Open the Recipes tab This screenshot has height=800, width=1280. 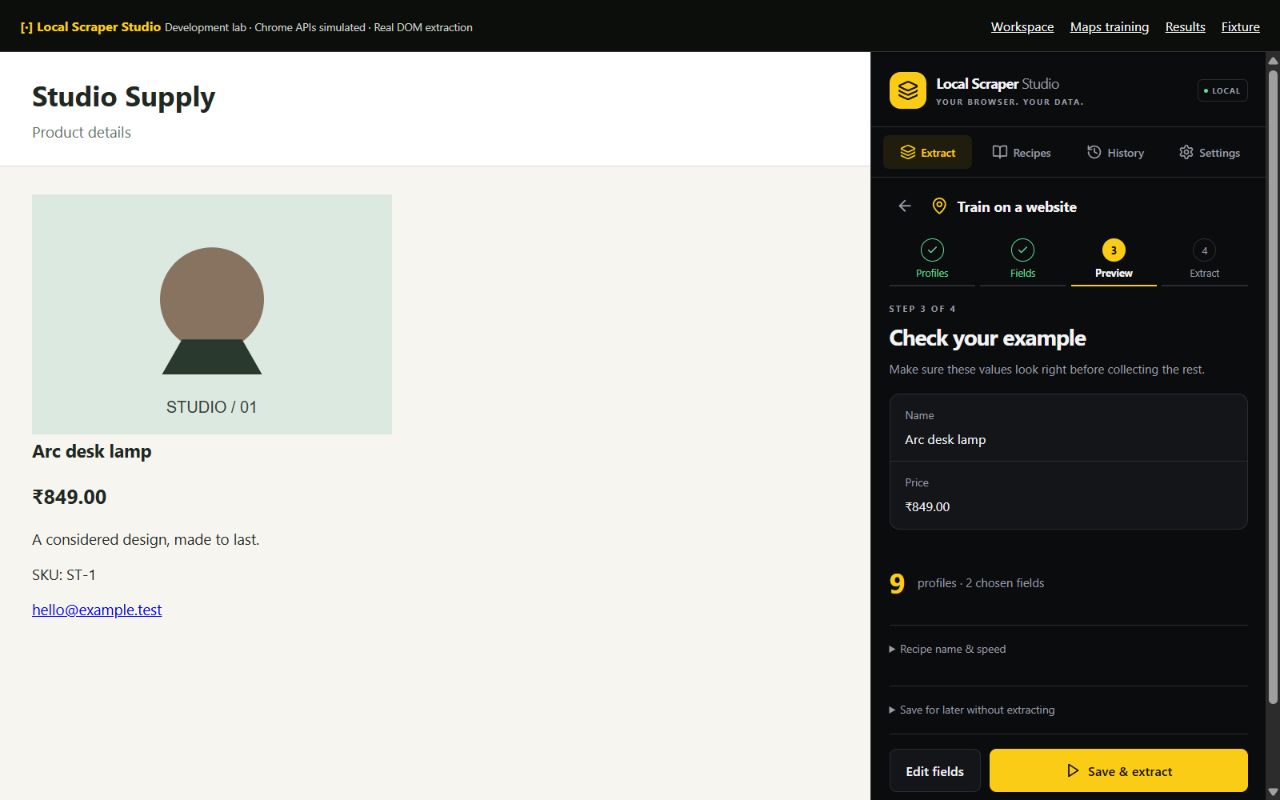pyautogui.click(x=1021, y=152)
